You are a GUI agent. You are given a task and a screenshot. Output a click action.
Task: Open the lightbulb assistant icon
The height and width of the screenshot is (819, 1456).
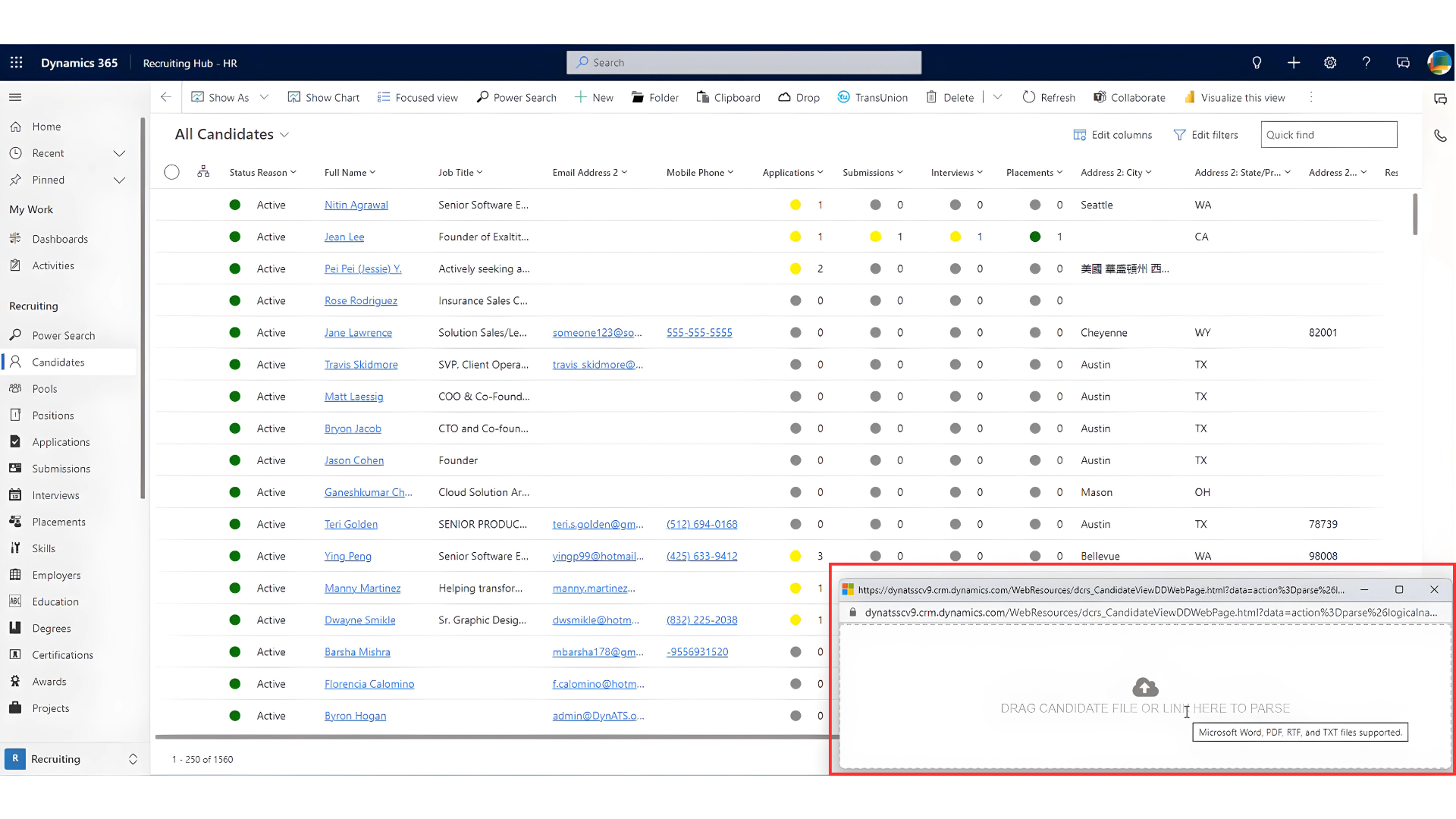tap(1257, 63)
